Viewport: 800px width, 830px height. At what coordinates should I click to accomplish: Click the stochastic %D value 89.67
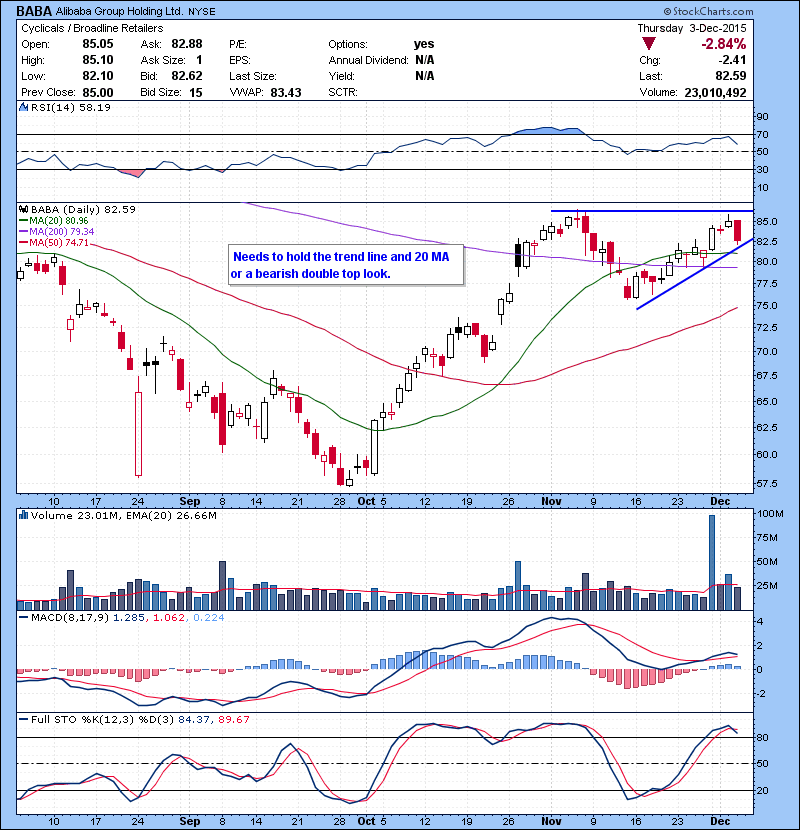click(233, 719)
